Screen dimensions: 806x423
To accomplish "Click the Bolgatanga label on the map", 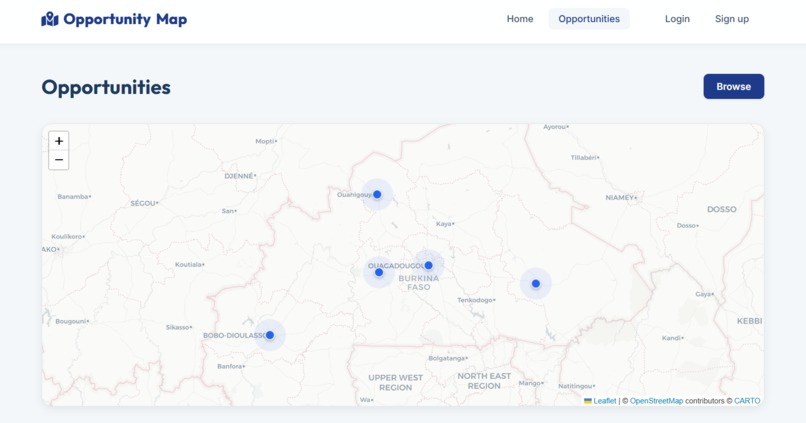I will [x=448, y=358].
